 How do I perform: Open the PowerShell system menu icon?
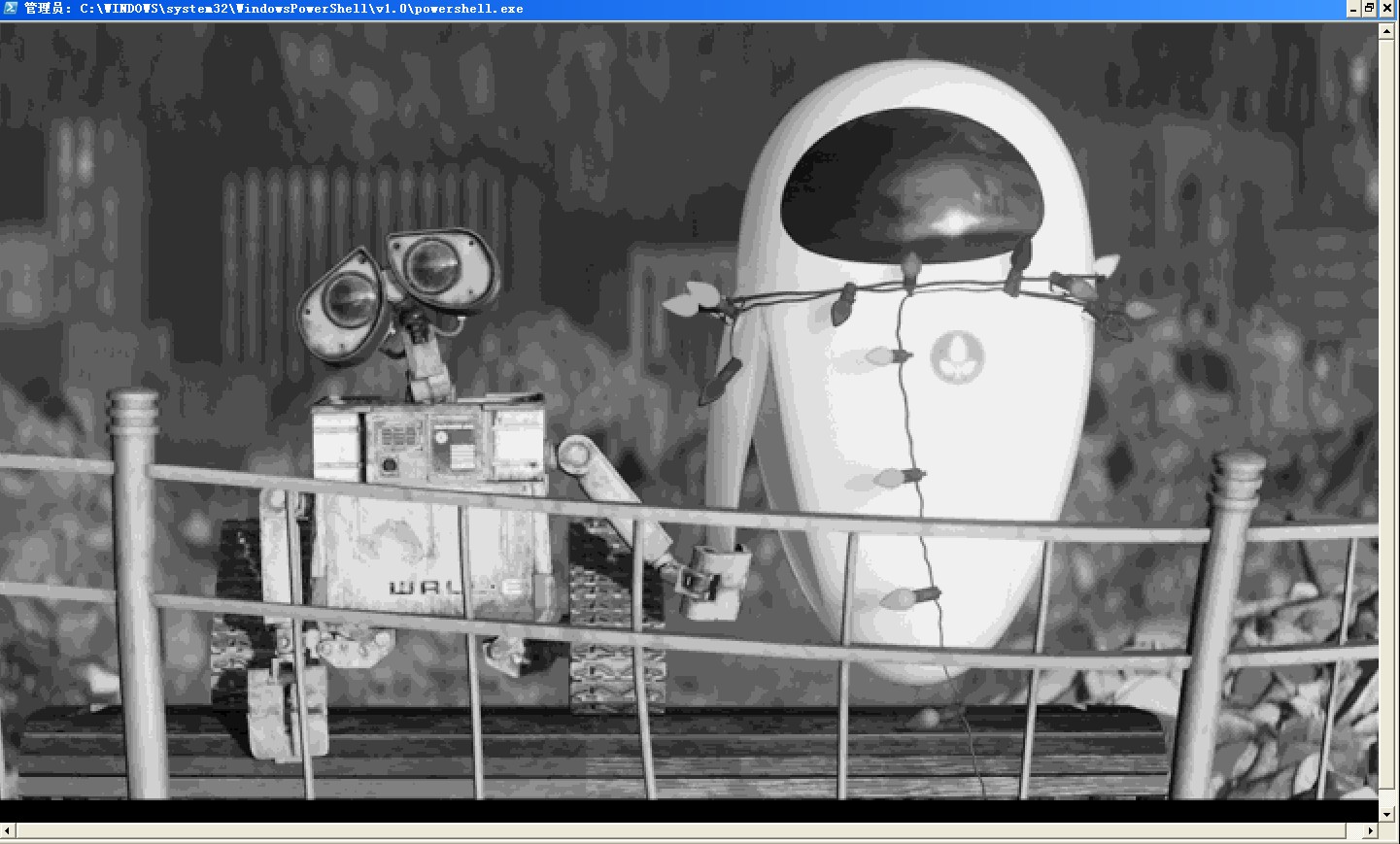click(10, 8)
